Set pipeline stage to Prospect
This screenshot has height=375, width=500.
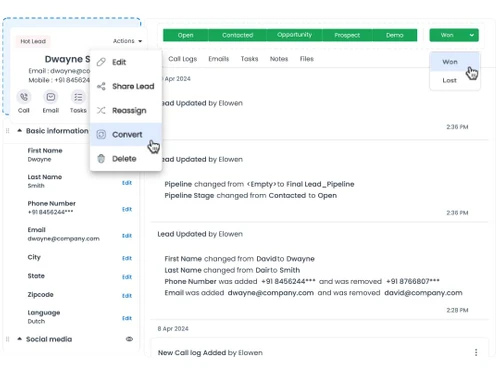(347, 35)
